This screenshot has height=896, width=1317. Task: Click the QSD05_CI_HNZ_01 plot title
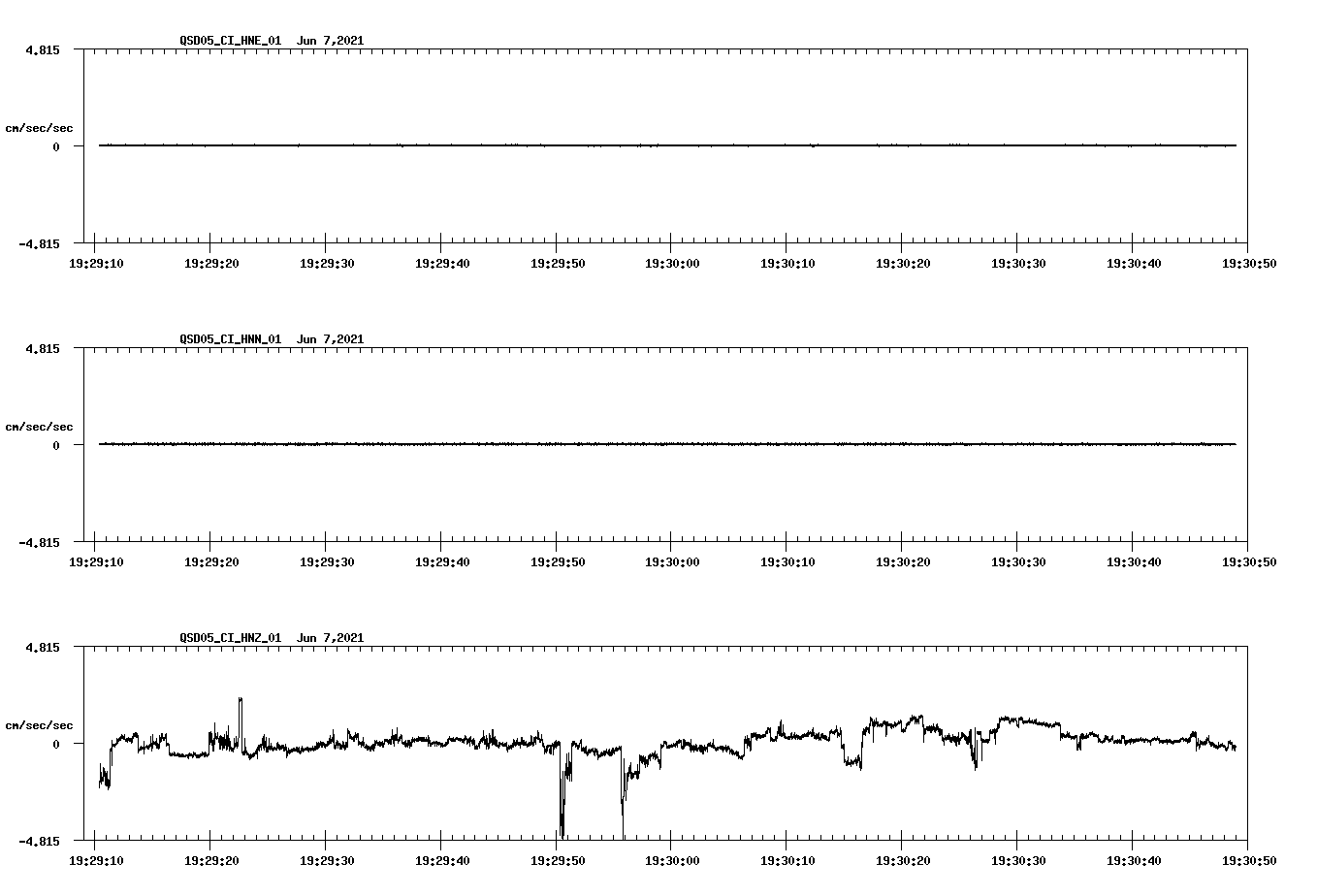tap(272, 638)
